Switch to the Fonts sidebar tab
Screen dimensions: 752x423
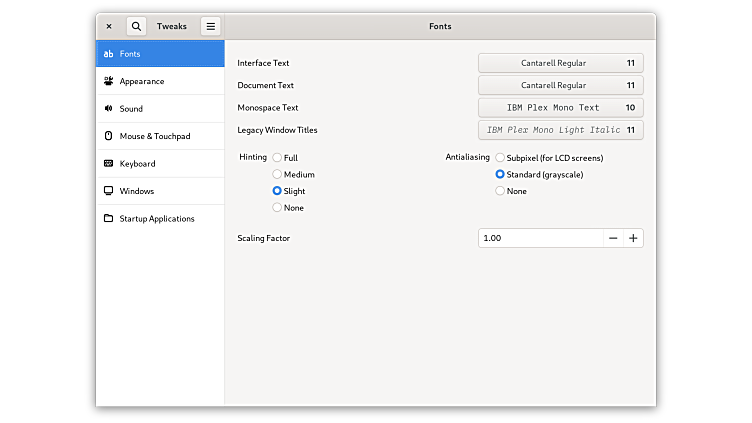point(160,53)
